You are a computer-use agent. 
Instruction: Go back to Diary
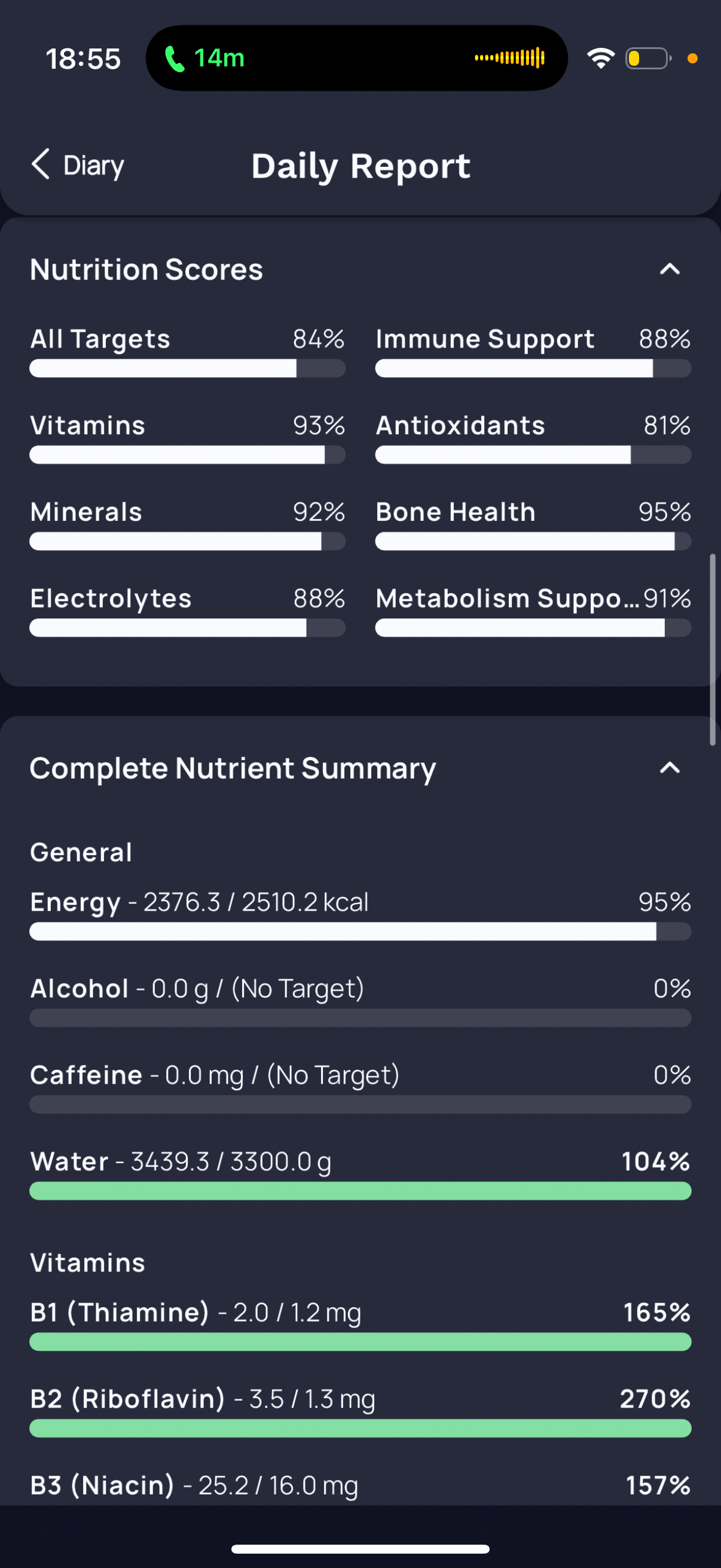(77, 165)
